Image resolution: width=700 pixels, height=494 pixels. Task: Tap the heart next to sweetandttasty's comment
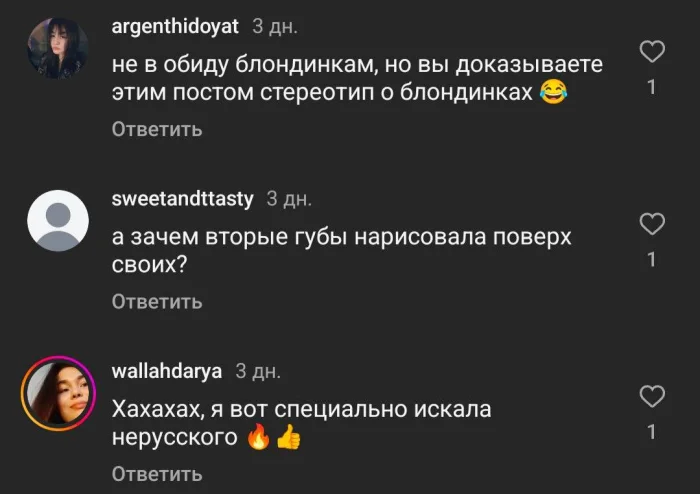pos(652,224)
